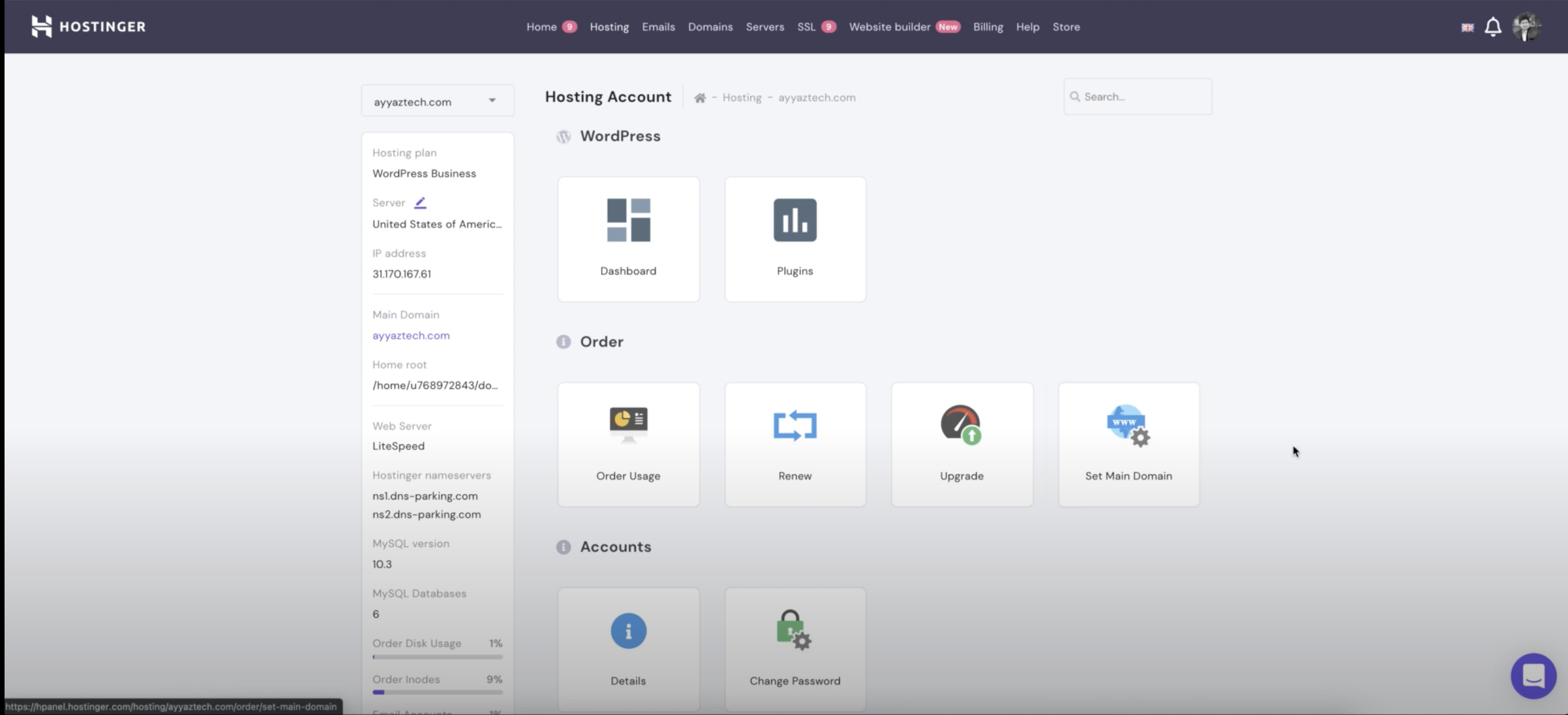Open the language flag selector
Screen dimensions: 1568x715
point(1467,27)
